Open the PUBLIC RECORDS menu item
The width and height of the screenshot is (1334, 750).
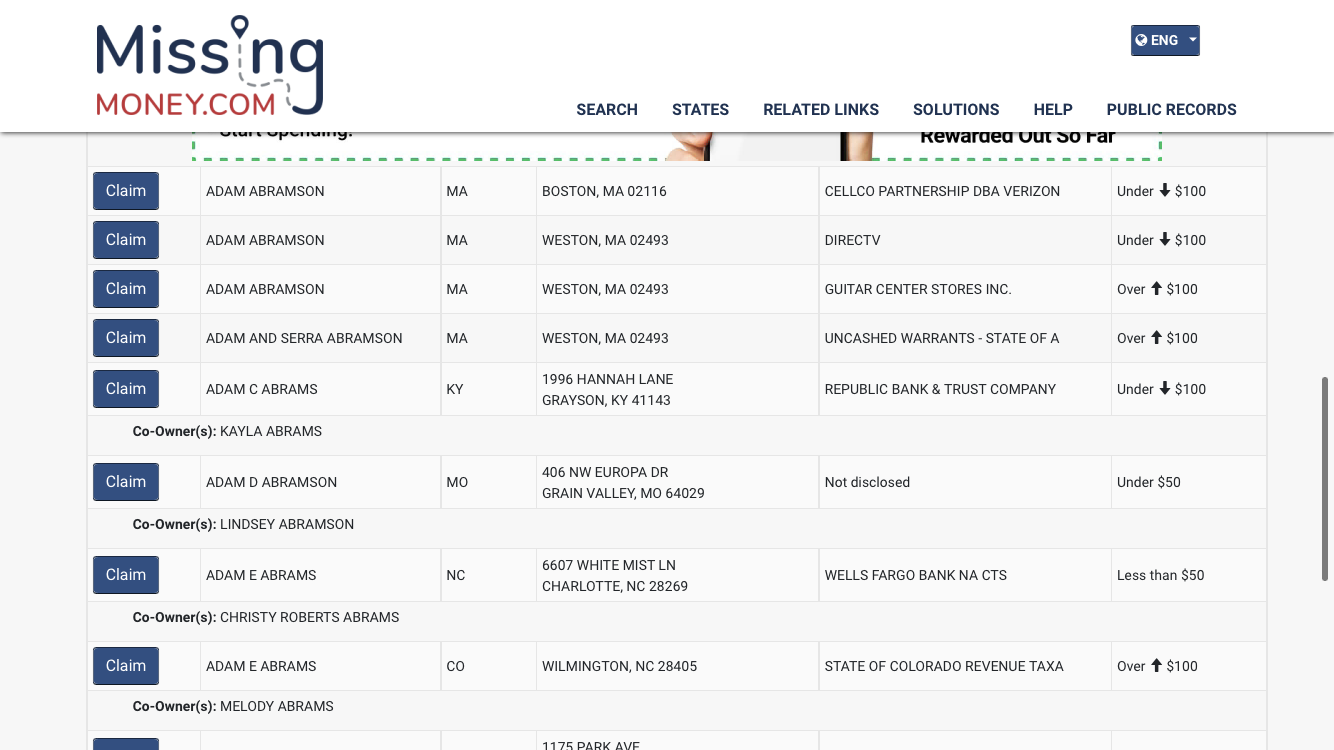point(1171,110)
